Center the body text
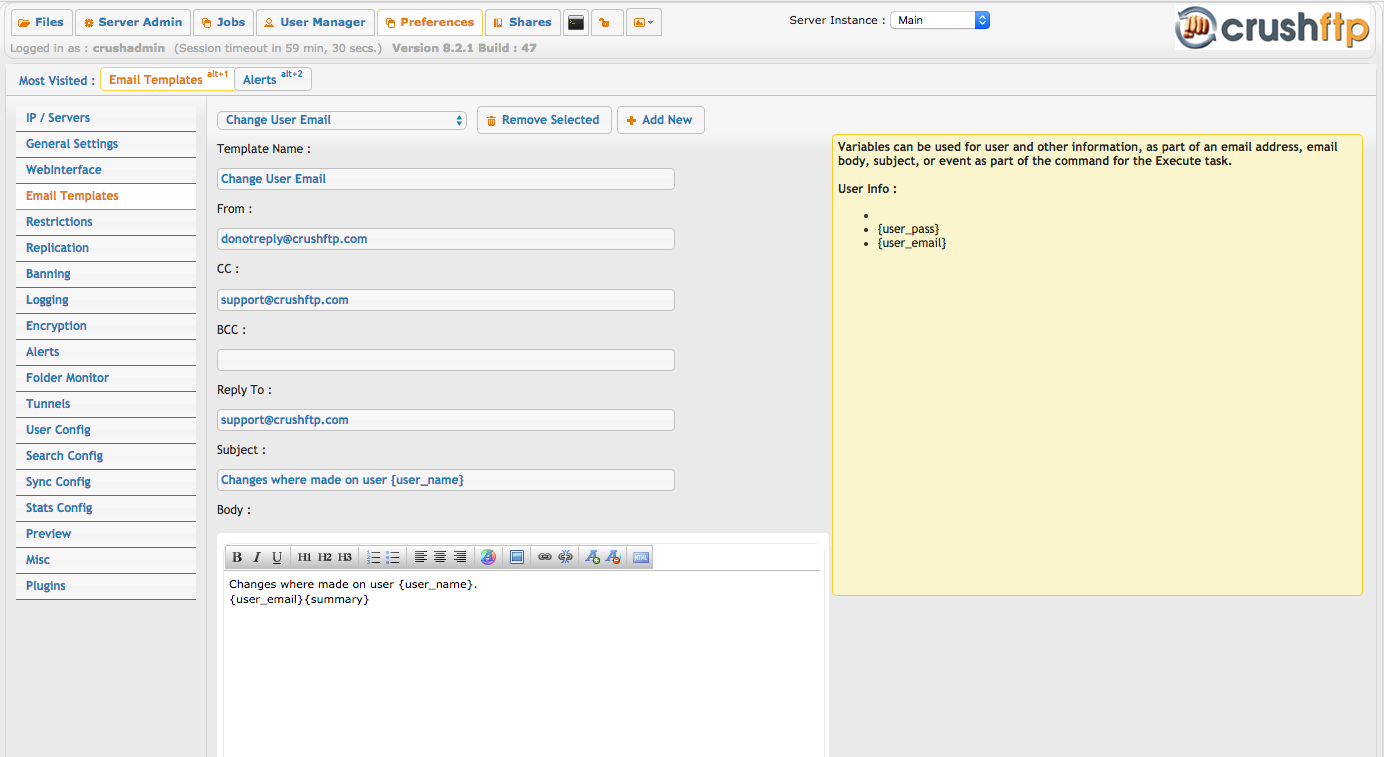The height and width of the screenshot is (757, 1384). (x=440, y=557)
